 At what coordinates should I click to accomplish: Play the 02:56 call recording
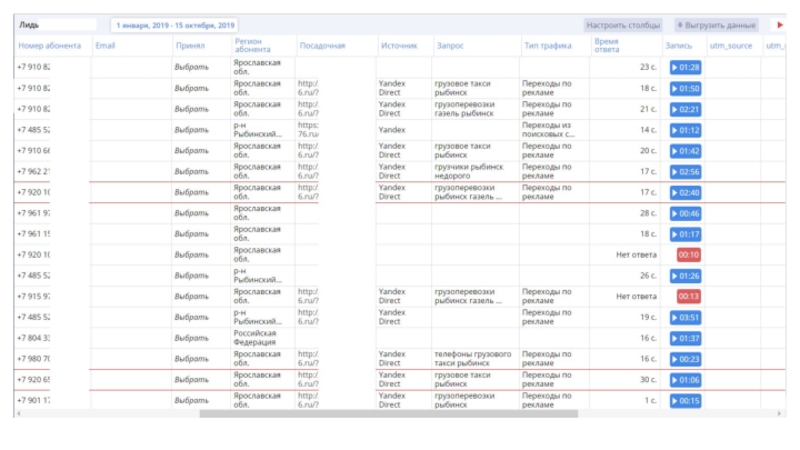[x=685, y=171]
